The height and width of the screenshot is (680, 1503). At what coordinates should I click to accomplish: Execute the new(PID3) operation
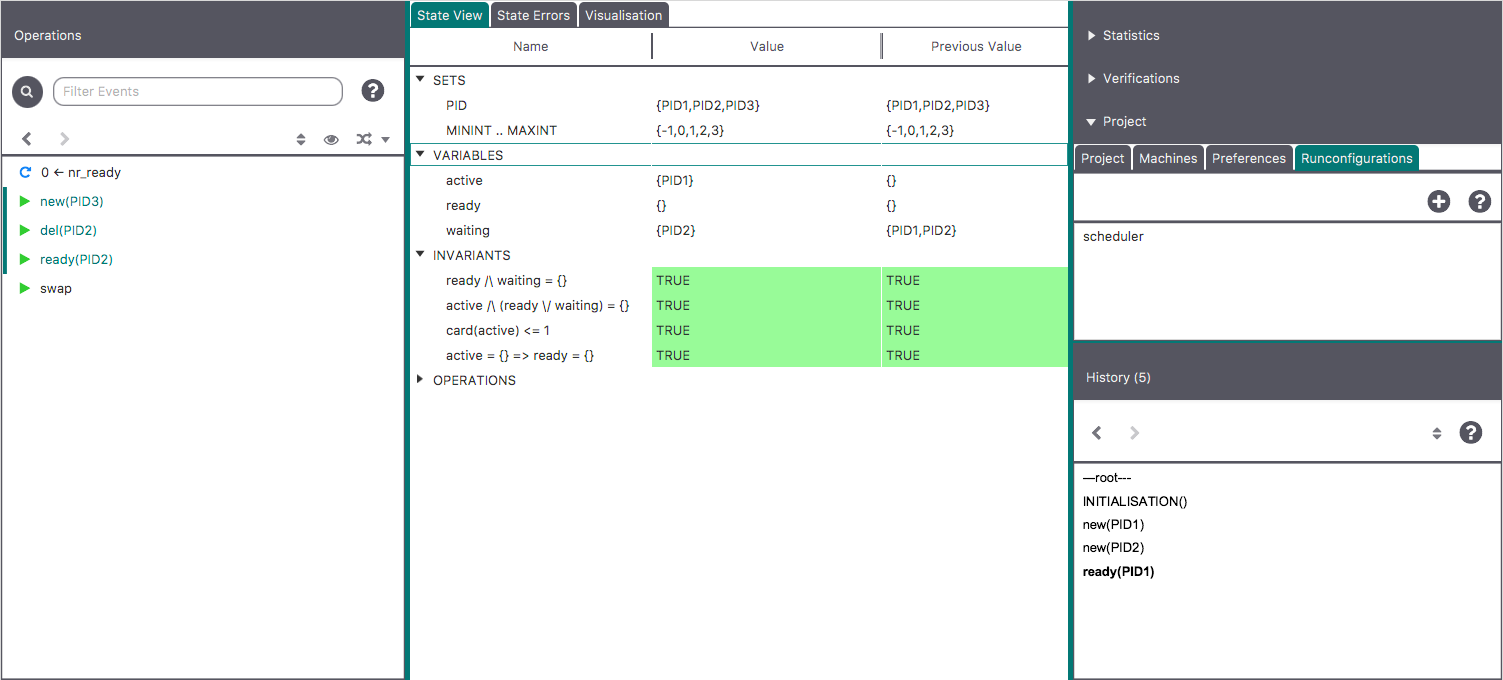pos(71,202)
